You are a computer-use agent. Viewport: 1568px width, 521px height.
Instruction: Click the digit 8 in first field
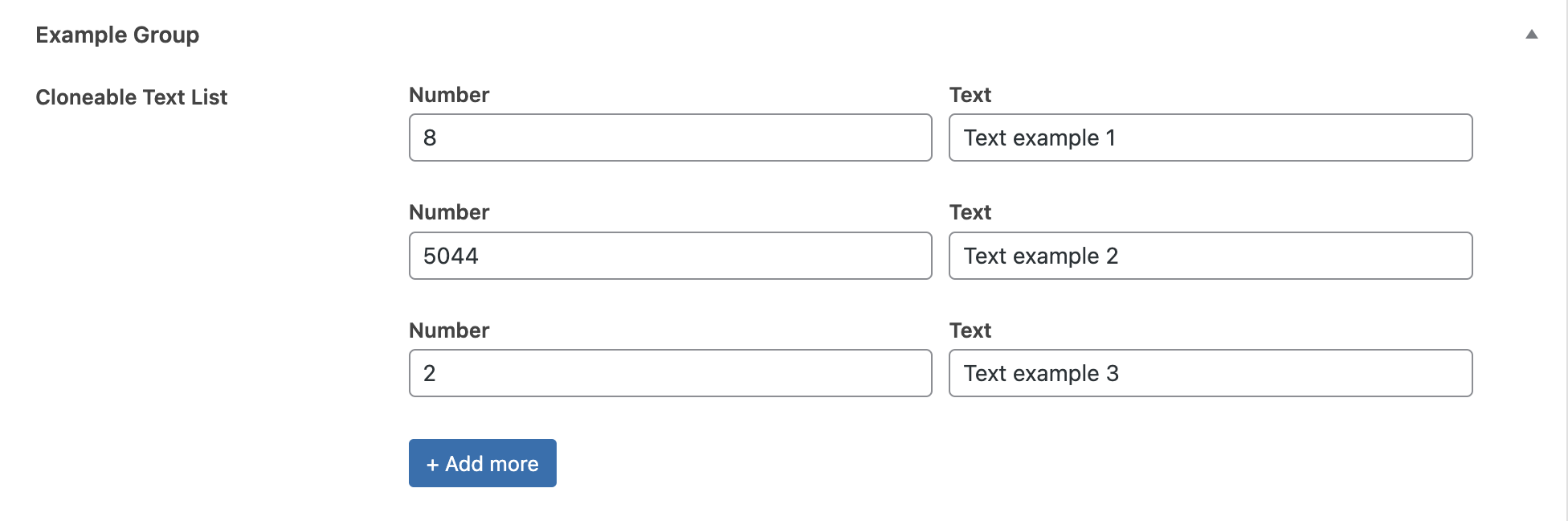pyautogui.click(x=430, y=137)
